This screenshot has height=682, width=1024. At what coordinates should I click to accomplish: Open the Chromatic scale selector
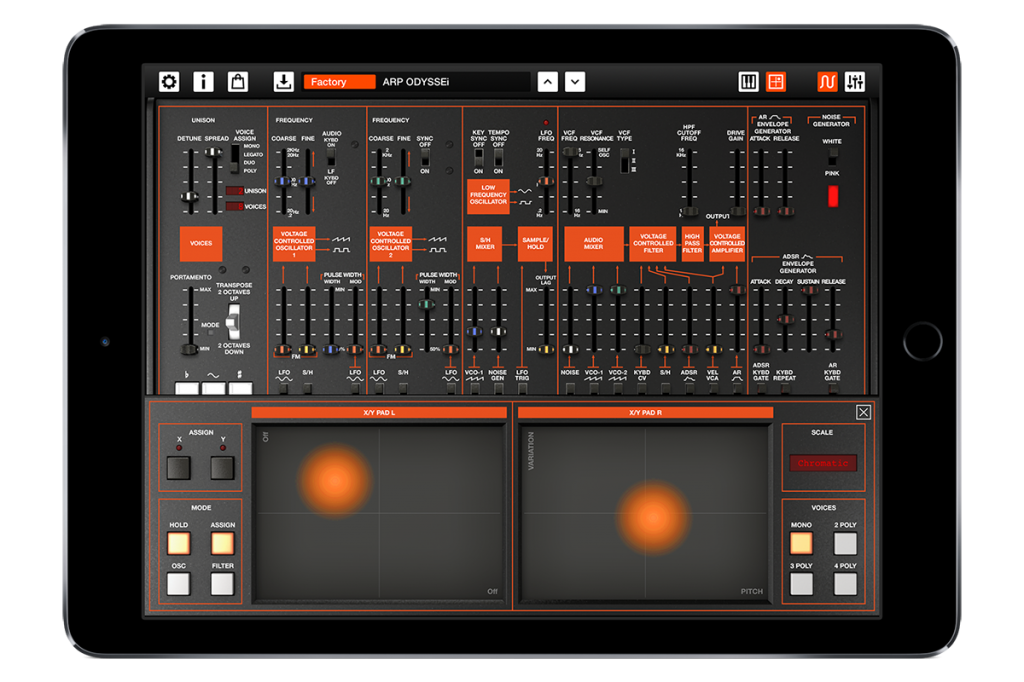(823, 463)
